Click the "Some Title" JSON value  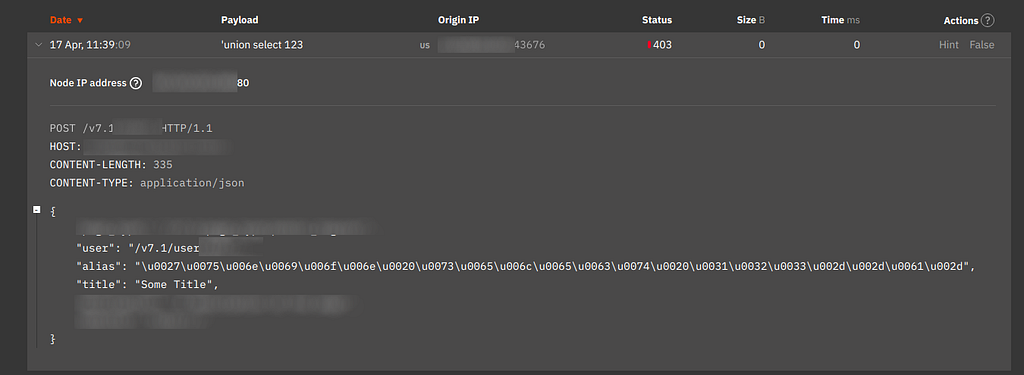click(x=174, y=285)
